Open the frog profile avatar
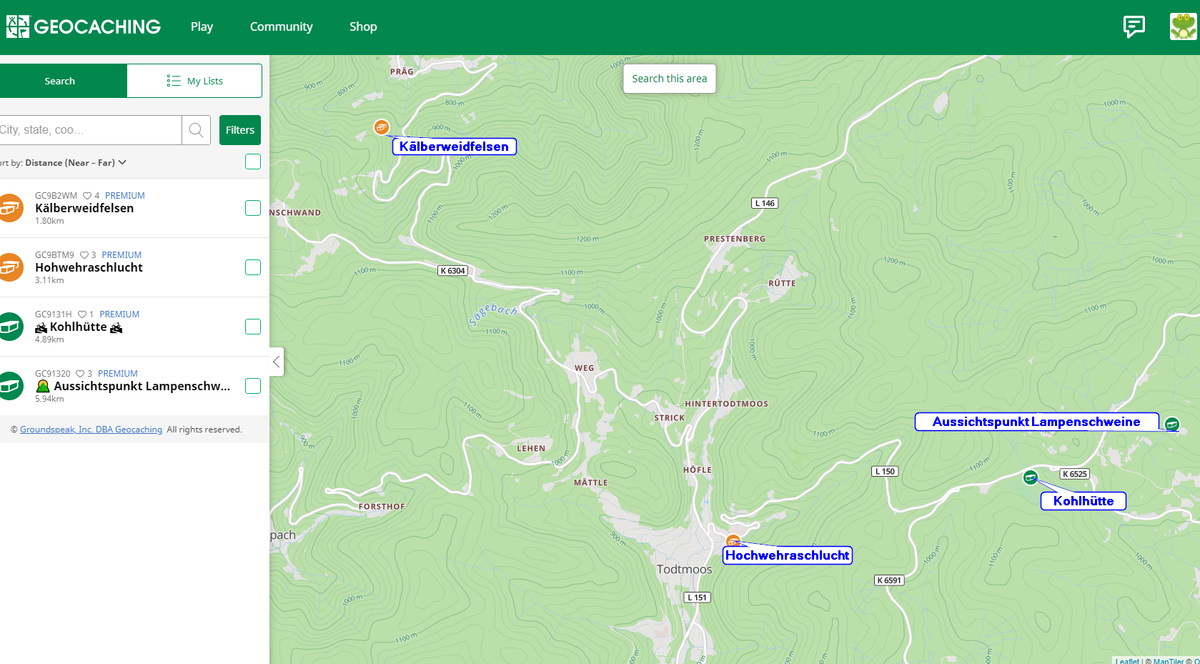The width and height of the screenshot is (1200, 664). (1183, 27)
